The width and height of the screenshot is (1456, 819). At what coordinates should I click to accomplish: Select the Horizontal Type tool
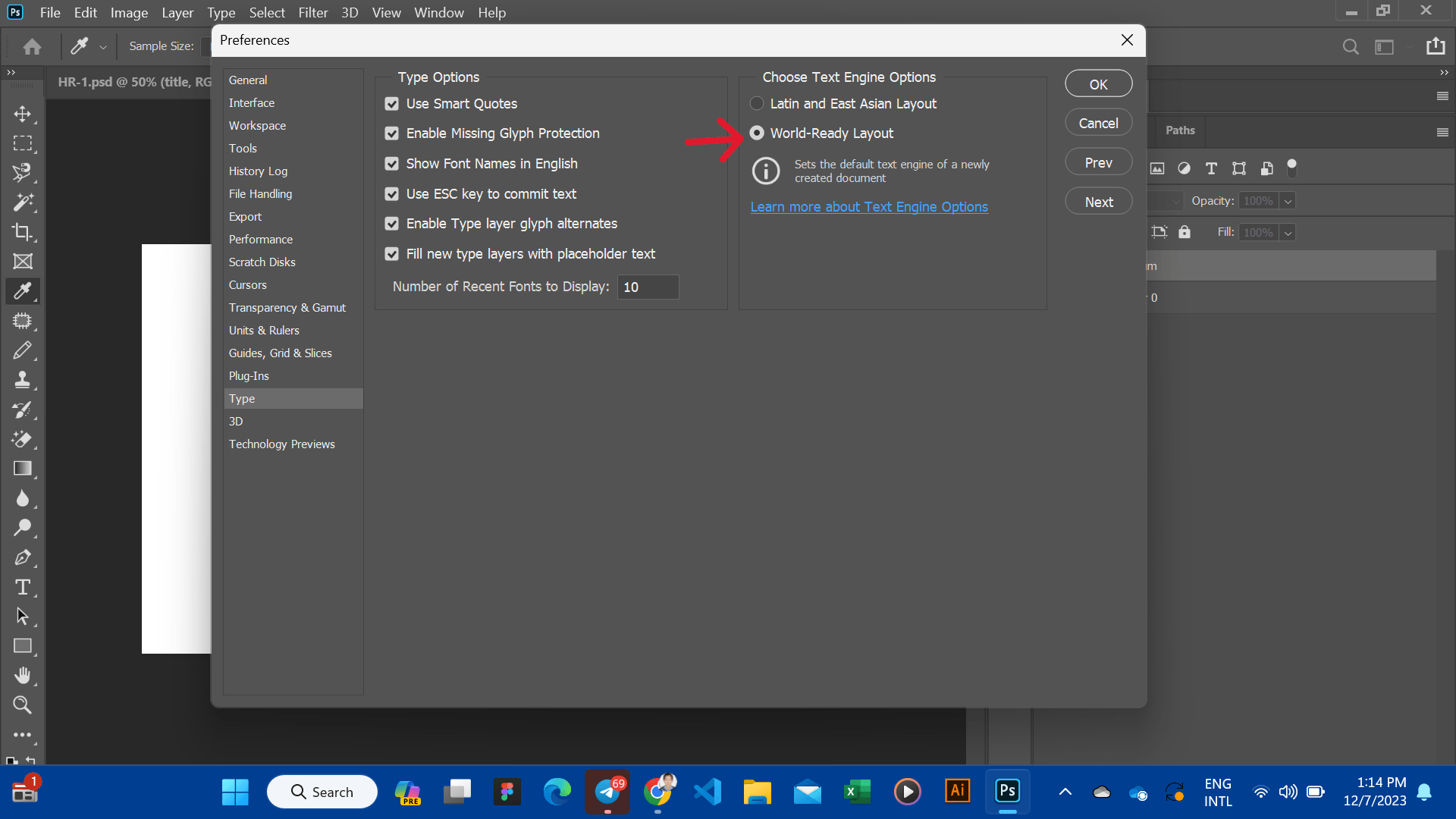point(23,587)
